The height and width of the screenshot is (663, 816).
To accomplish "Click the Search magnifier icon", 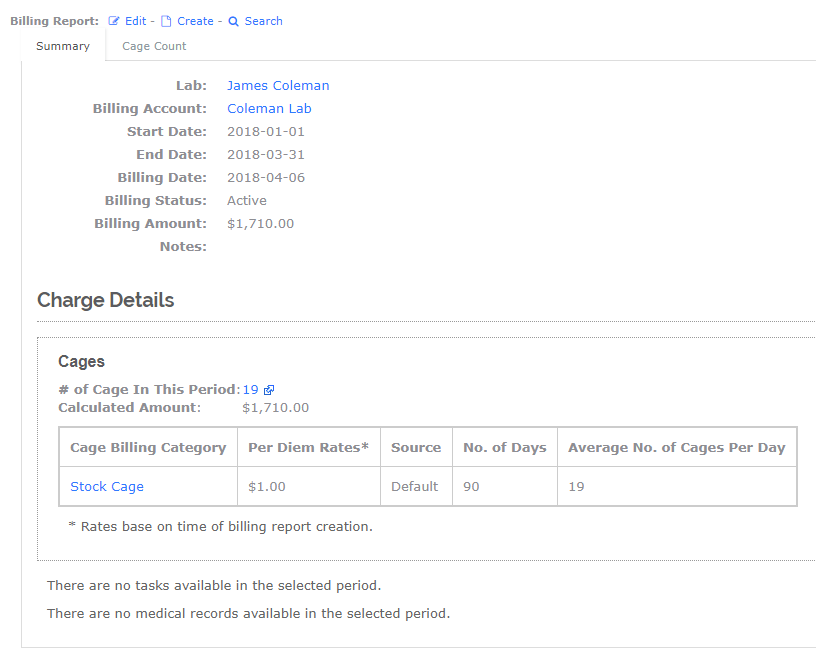I will pyautogui.click(x=234, y=21).
